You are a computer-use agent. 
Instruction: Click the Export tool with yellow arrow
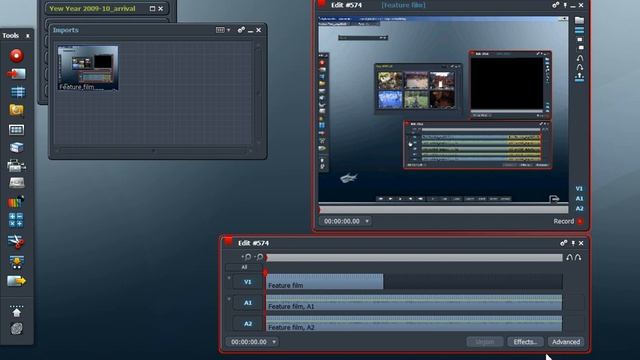tap(16, 281)
